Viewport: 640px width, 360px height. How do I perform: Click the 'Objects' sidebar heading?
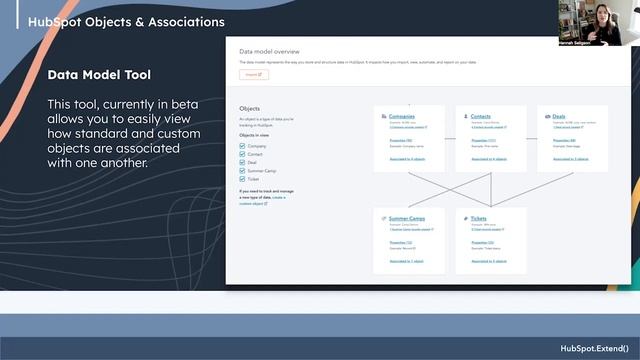(x=249, y=109)
